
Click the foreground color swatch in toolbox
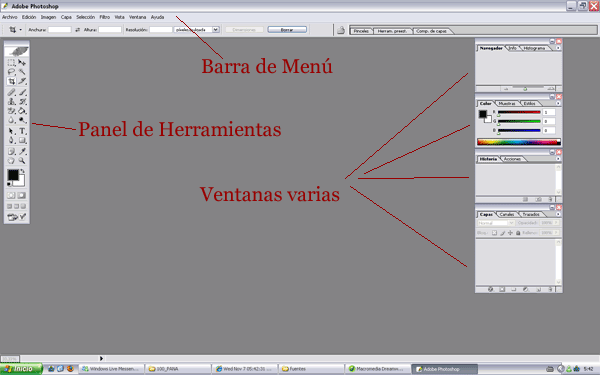(13, 175)
